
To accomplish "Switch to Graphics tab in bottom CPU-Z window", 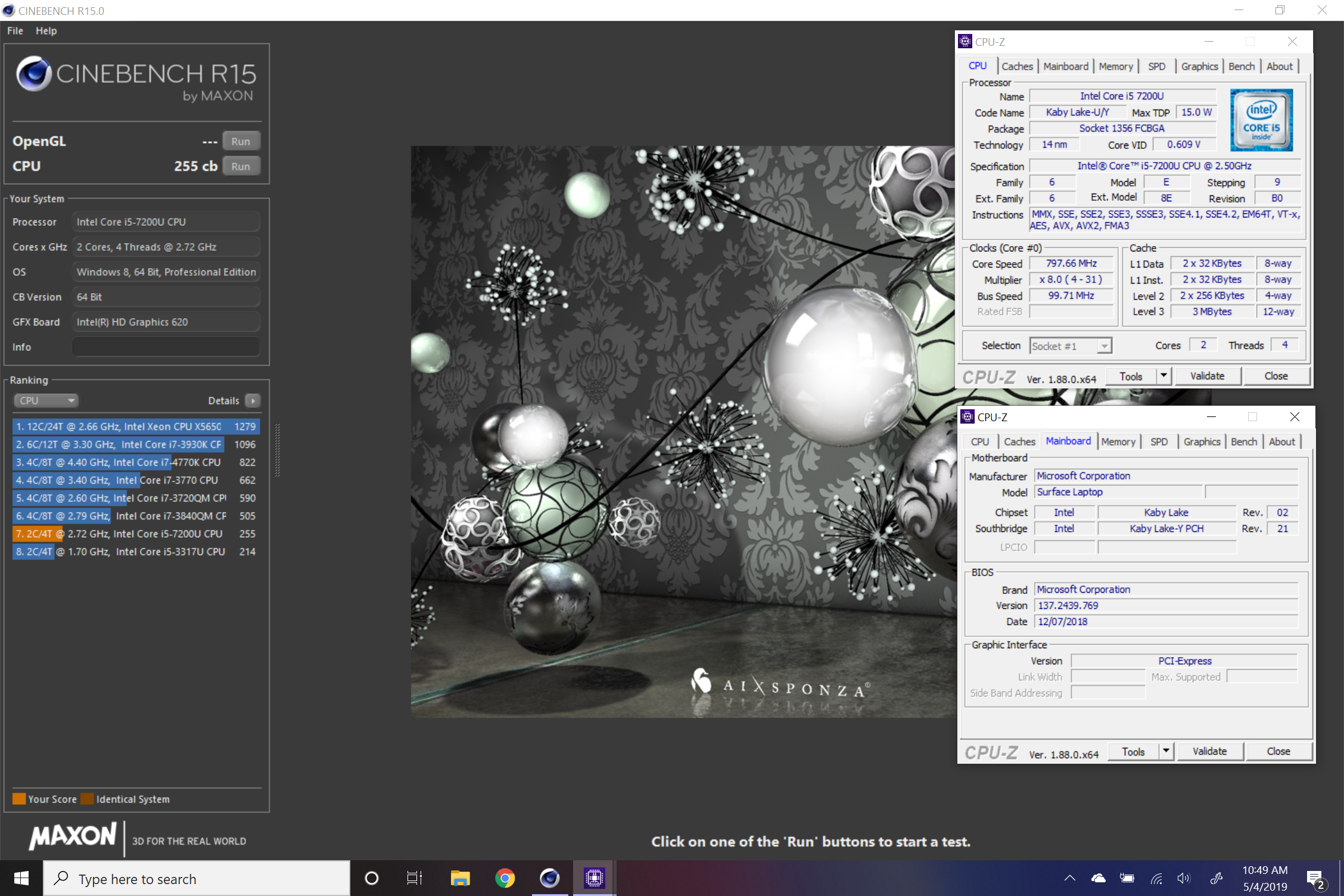I will [1202, 441].
